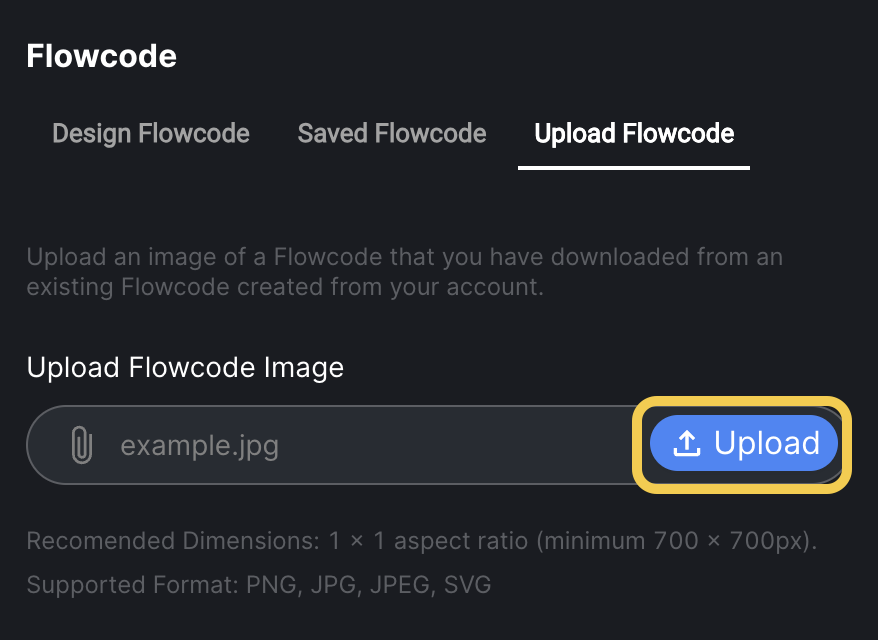The height and width of the screenshot is (640, 878).
Task: Click the Upload Flowcode Image label
Action: pyautogui.click(x=185, y=368)
